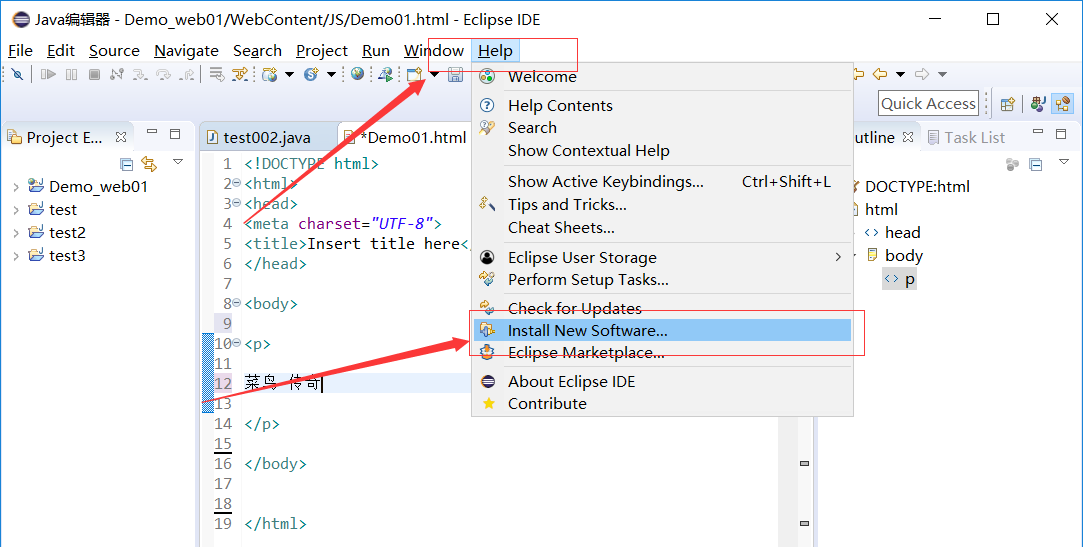
Task: Switch to the Java EE perspective icon
Action: 1037,104
